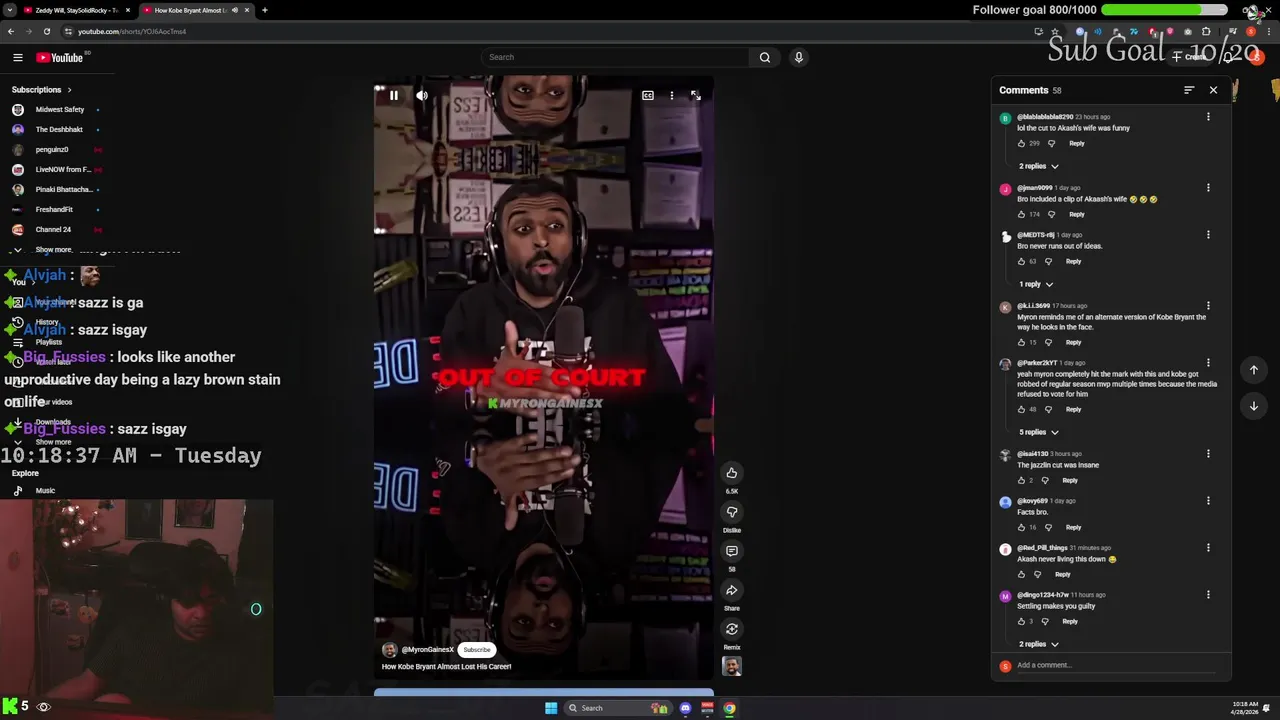
Task: Reply to @jman9099's comment
Action: [x=1077, y=214]
